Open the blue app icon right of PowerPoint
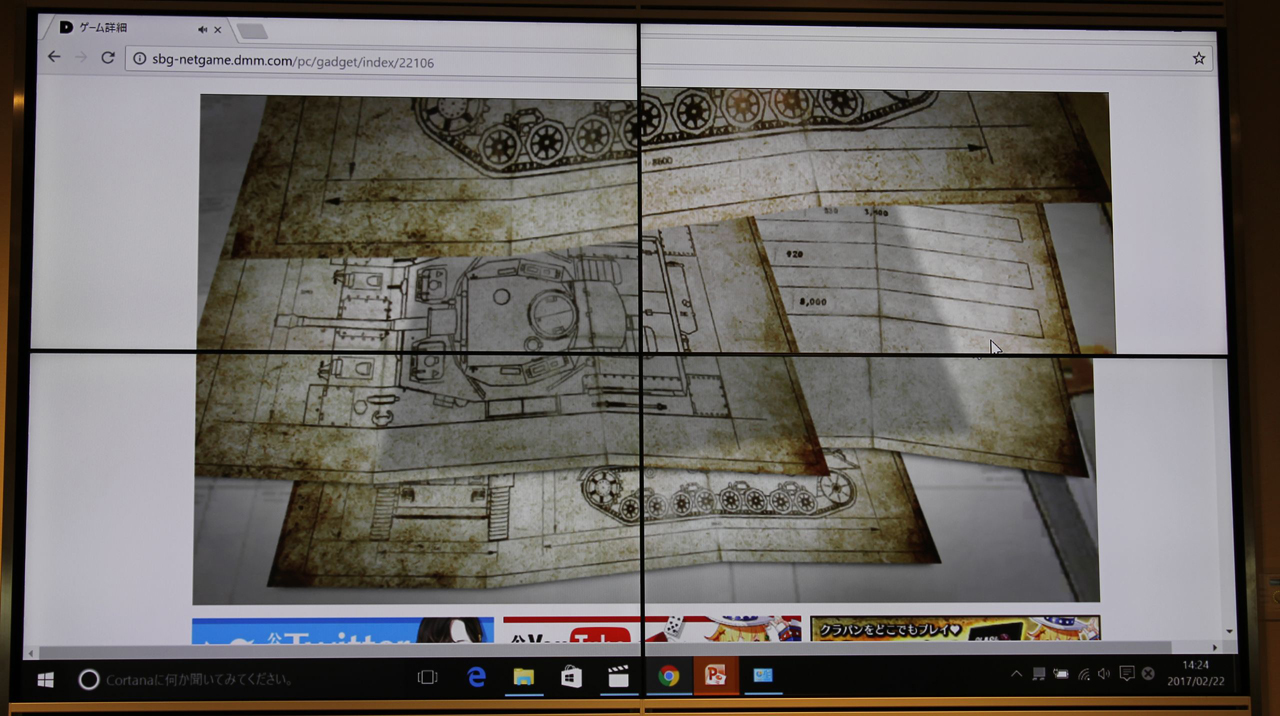 coord(763,676)
